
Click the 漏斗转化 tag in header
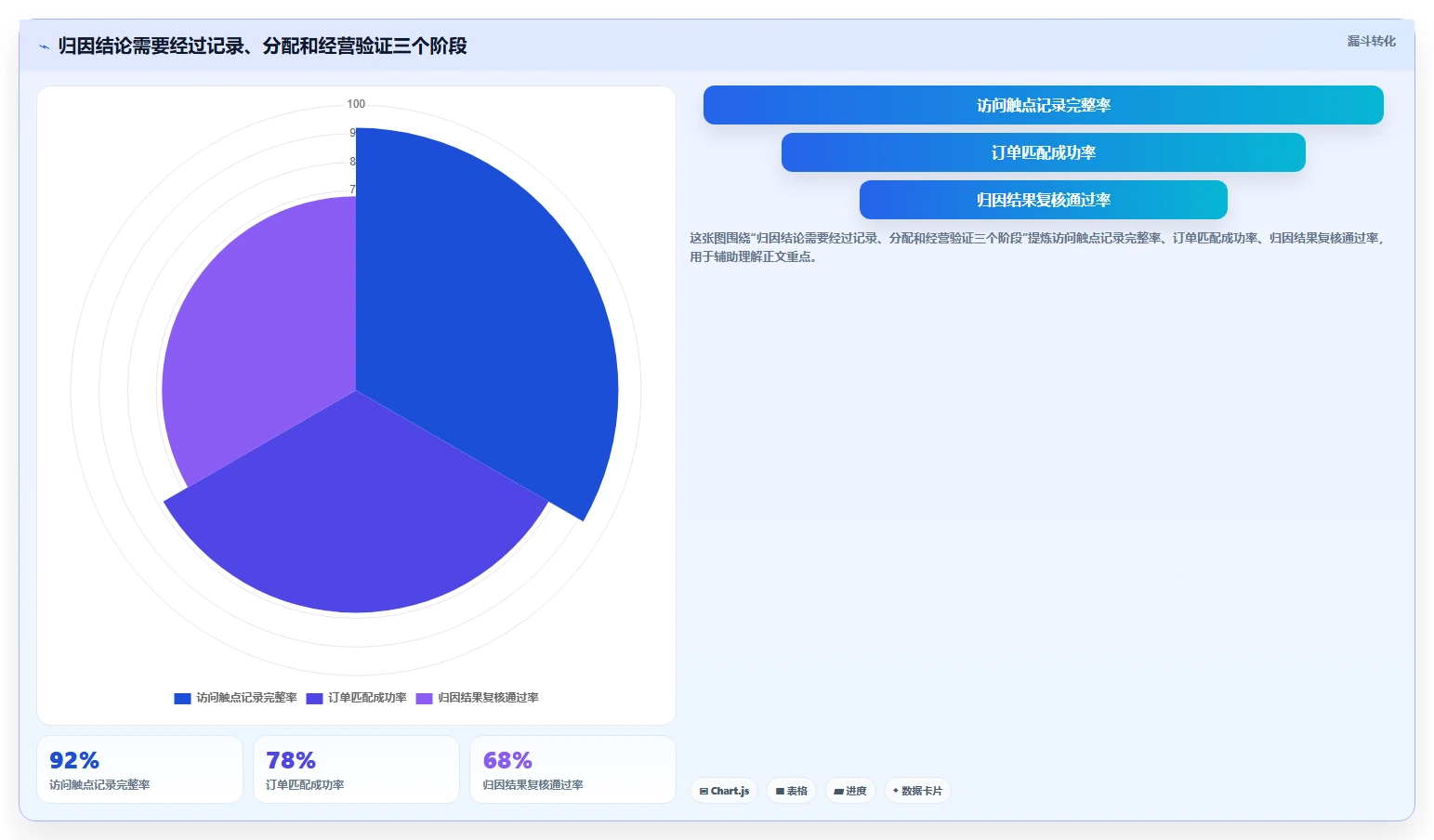click(1371, 41)
